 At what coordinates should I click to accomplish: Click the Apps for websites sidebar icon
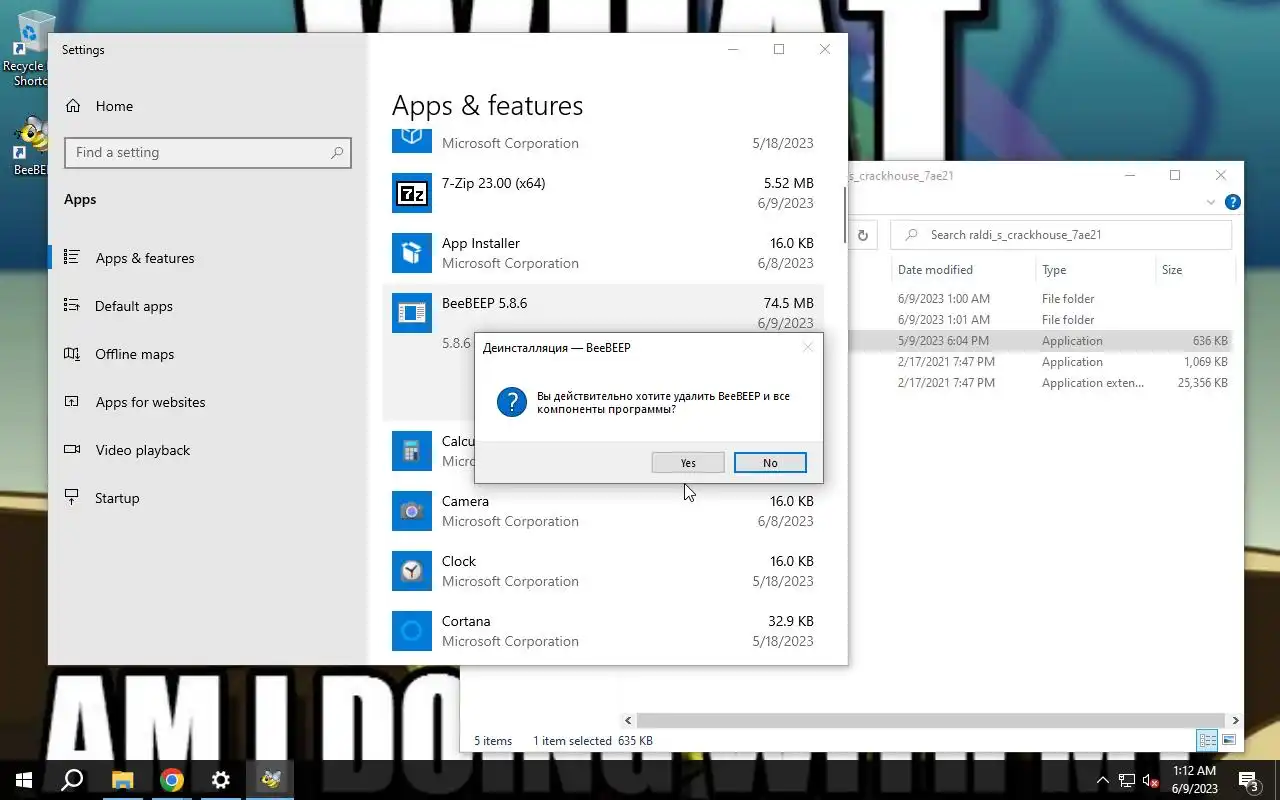pyautogui.click(x=72, y=401)
